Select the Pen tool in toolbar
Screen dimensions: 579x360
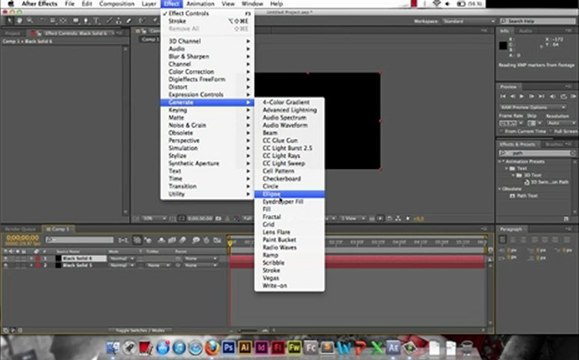point(86,21)
